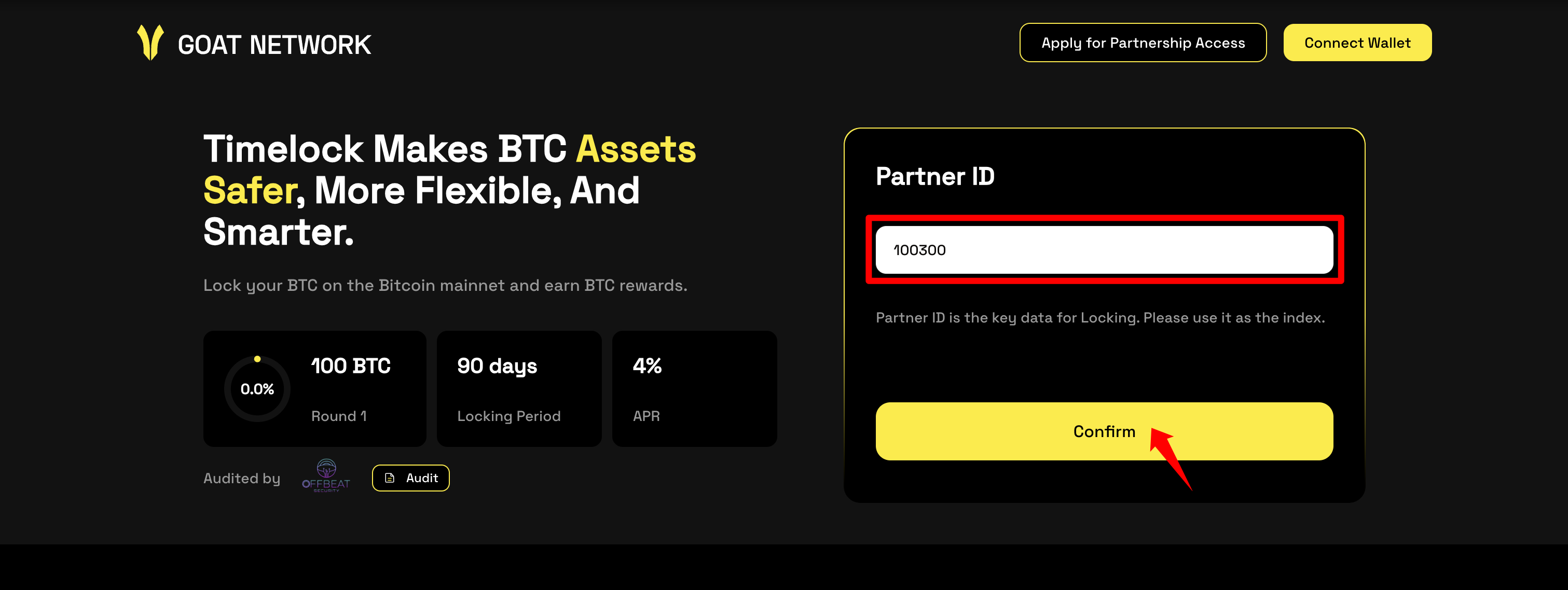Click the yellow dot on progress ring
Image resolution: width=1568 pixels, height=590 pixels.
257,359
